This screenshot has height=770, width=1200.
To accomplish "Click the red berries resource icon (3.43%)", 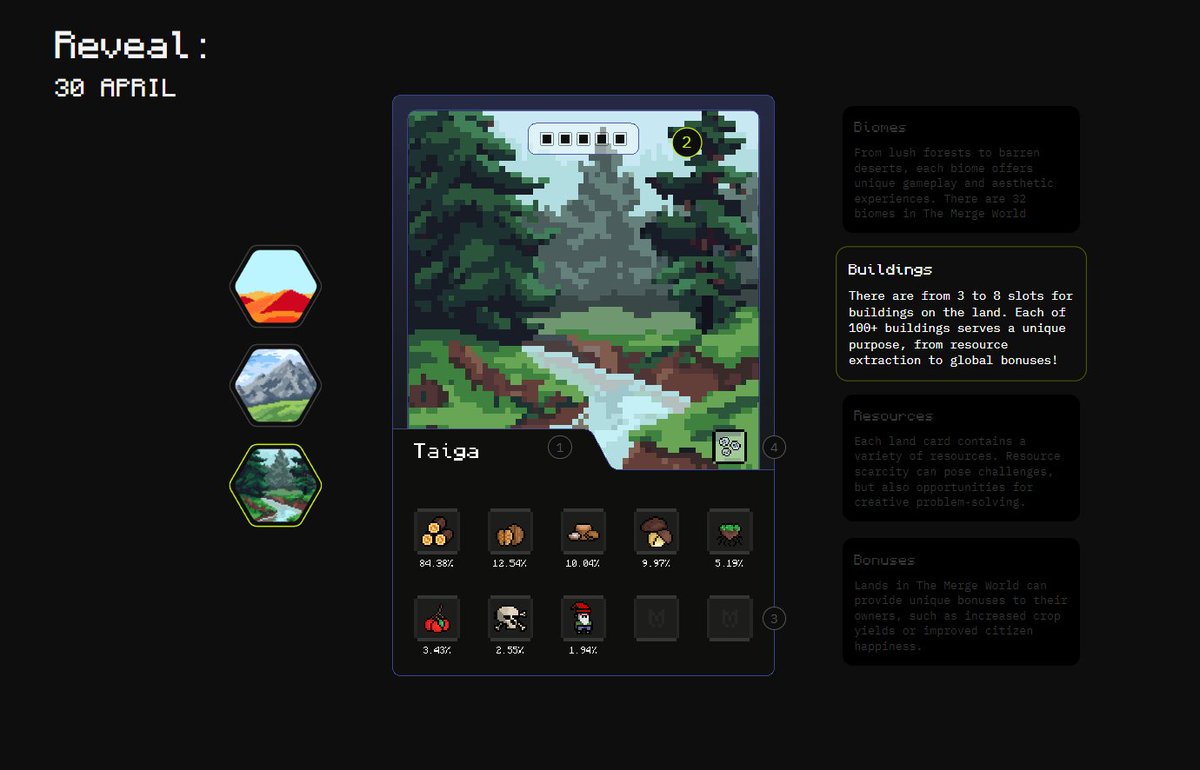I will coord(437,618).
